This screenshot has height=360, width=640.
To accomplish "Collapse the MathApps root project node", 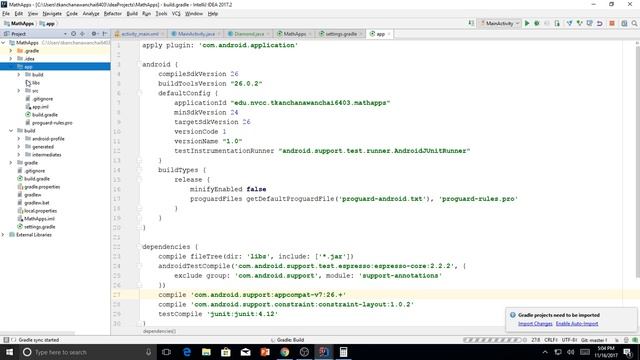I will [3, 42].
